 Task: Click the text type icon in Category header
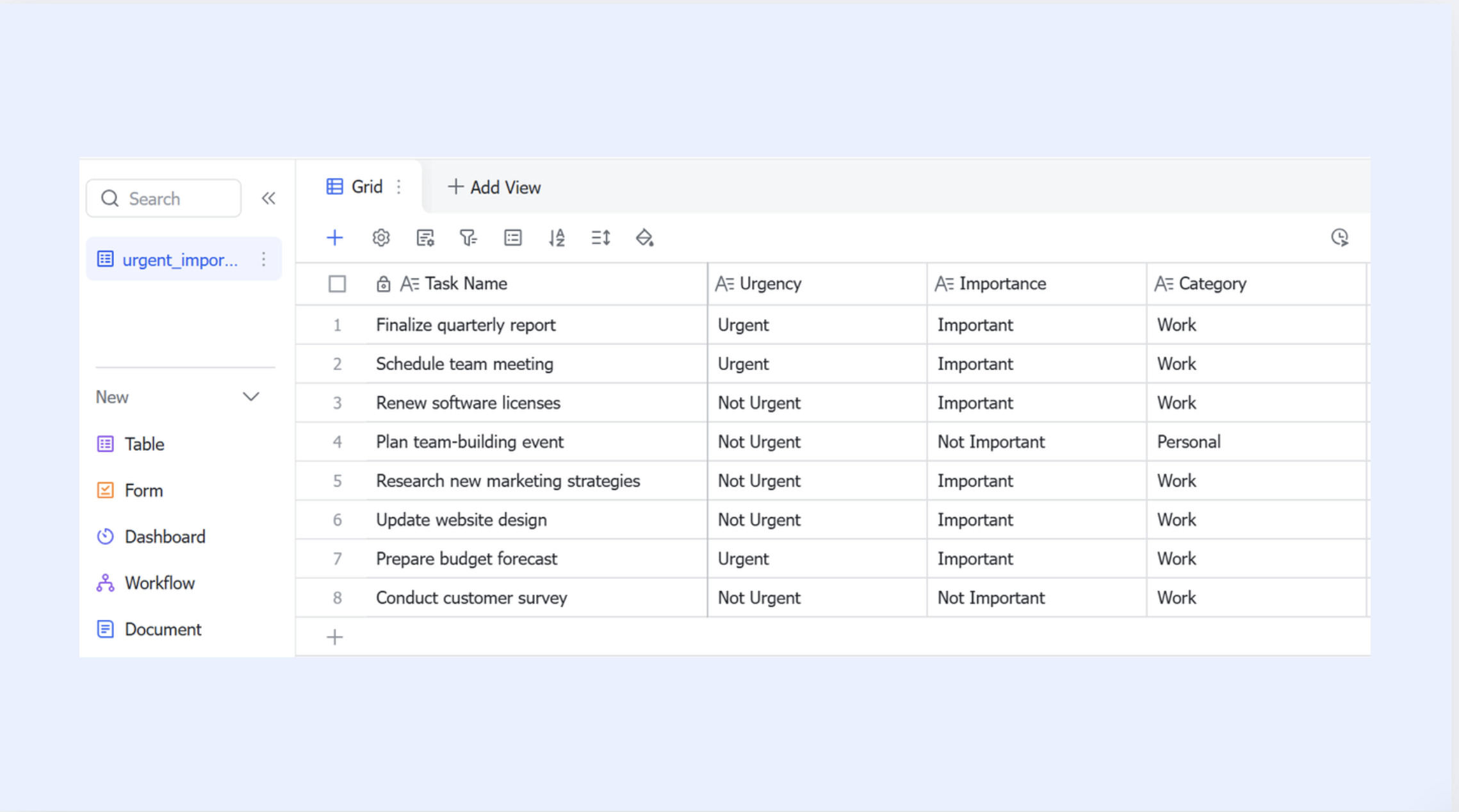1164,284
